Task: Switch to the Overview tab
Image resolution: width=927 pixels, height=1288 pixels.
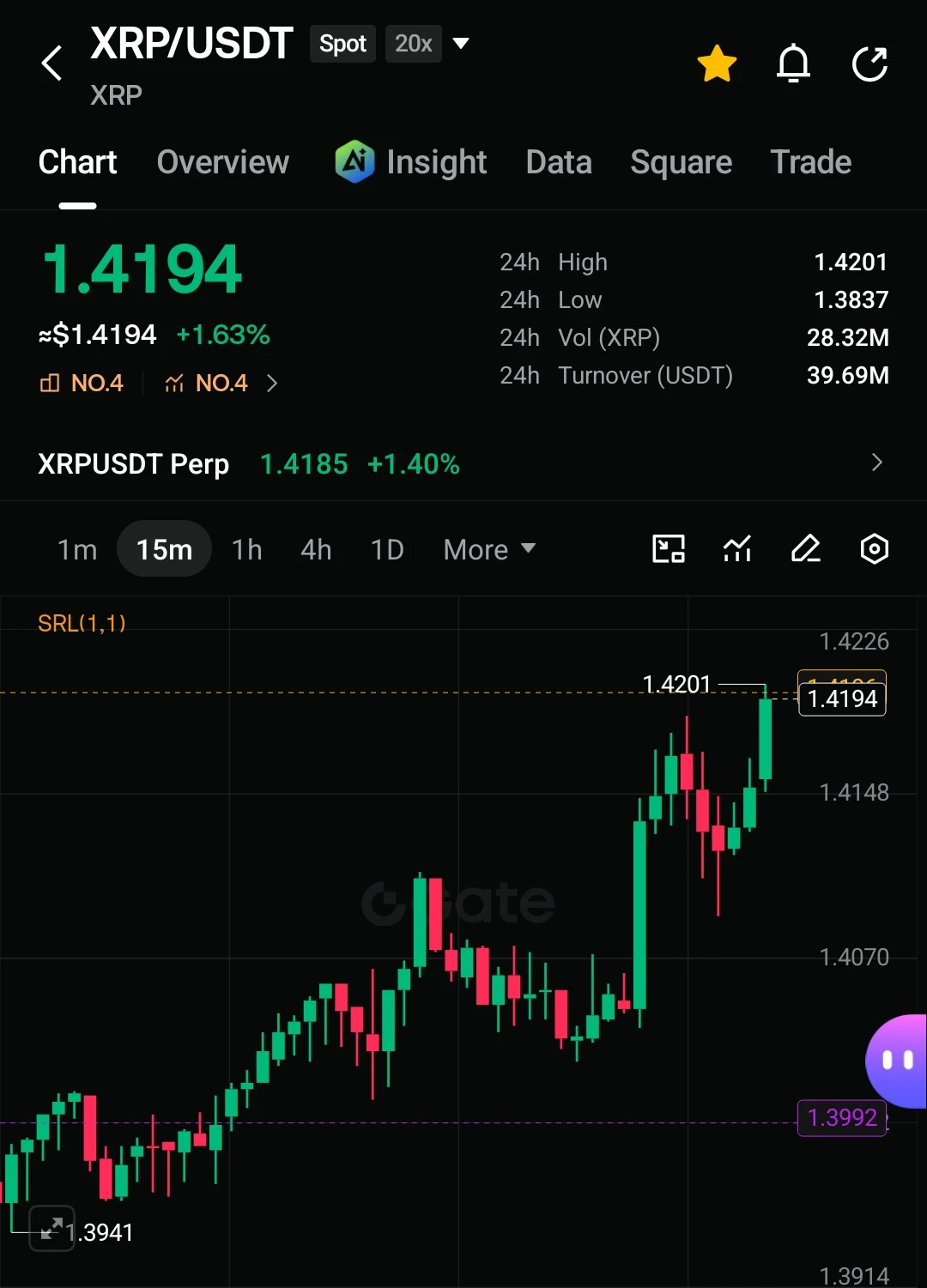Action: 223,162
